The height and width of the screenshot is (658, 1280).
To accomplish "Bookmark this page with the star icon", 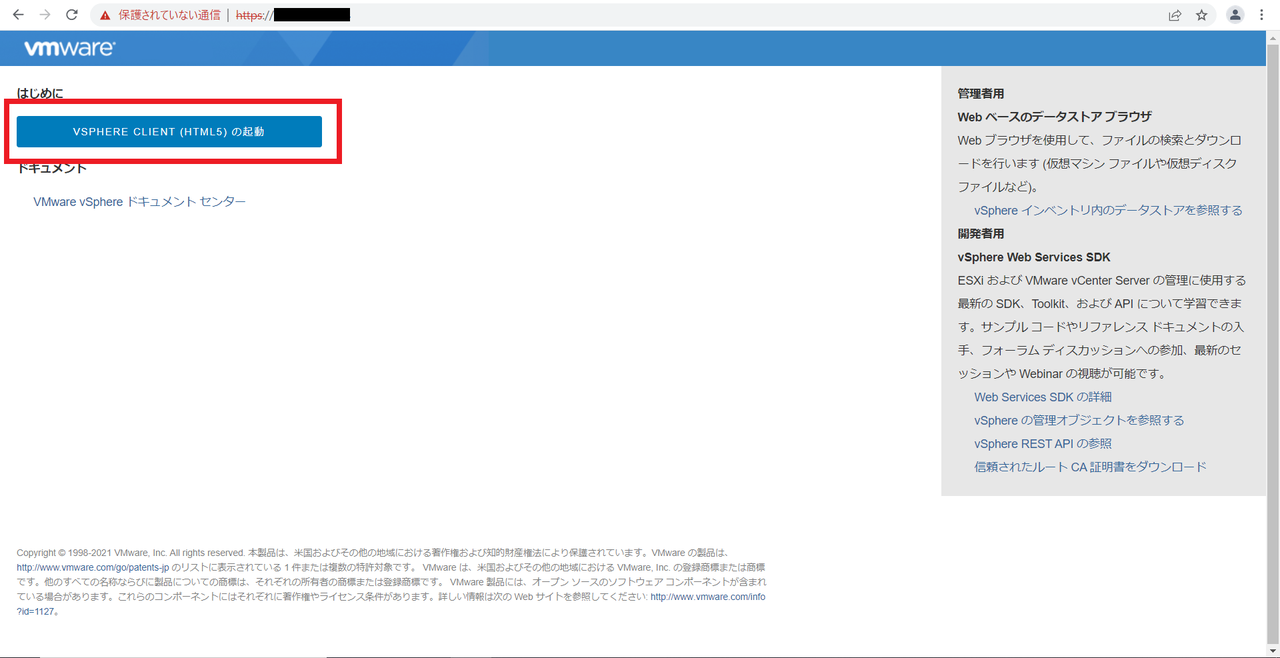I will pos(1200,14).
